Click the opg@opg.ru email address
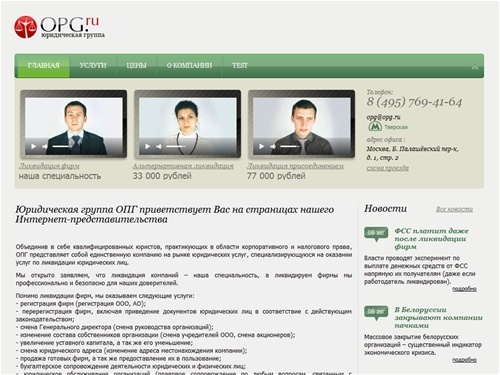Image resolution: width=500 pixels, height=375 pixels. 383,117
